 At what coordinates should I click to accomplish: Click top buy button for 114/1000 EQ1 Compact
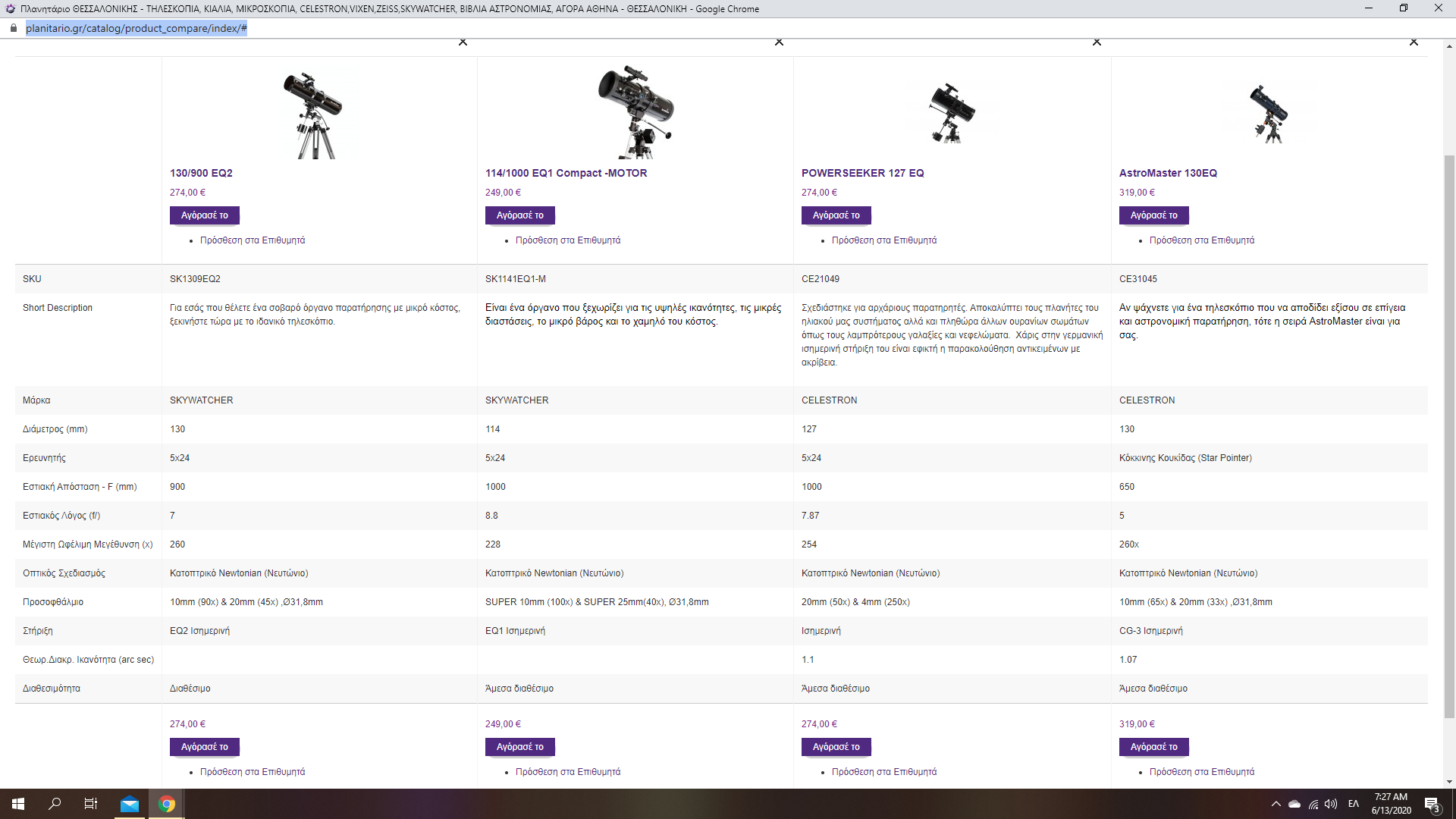(519, 215)
